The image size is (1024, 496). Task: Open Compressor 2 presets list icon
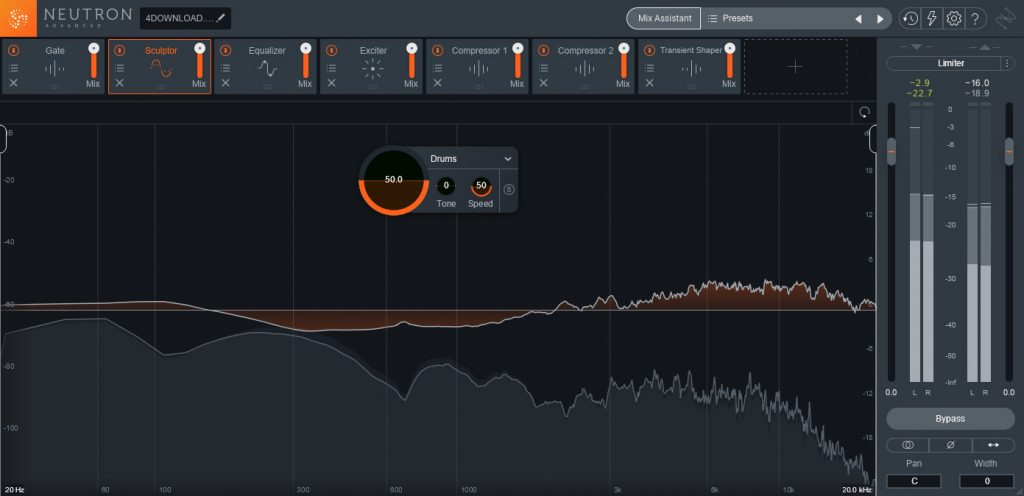543,67
